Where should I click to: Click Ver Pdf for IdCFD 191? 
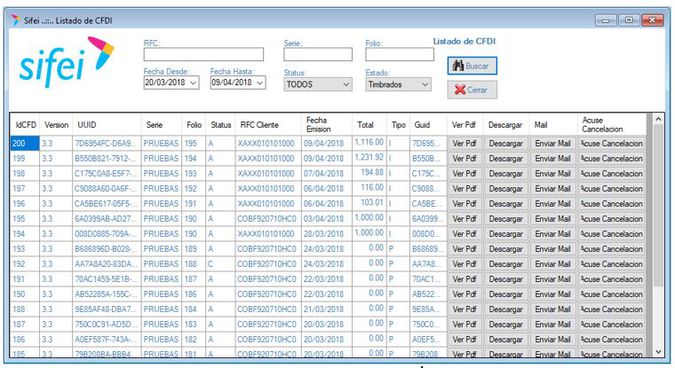(464, 279)
